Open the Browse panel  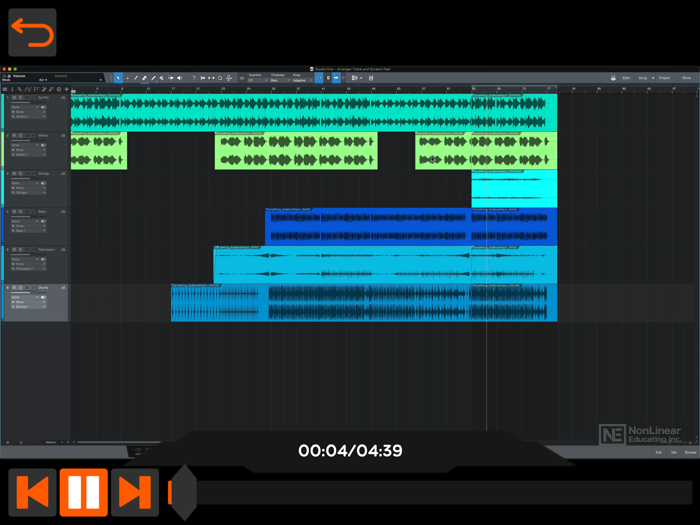coord(690,453)
